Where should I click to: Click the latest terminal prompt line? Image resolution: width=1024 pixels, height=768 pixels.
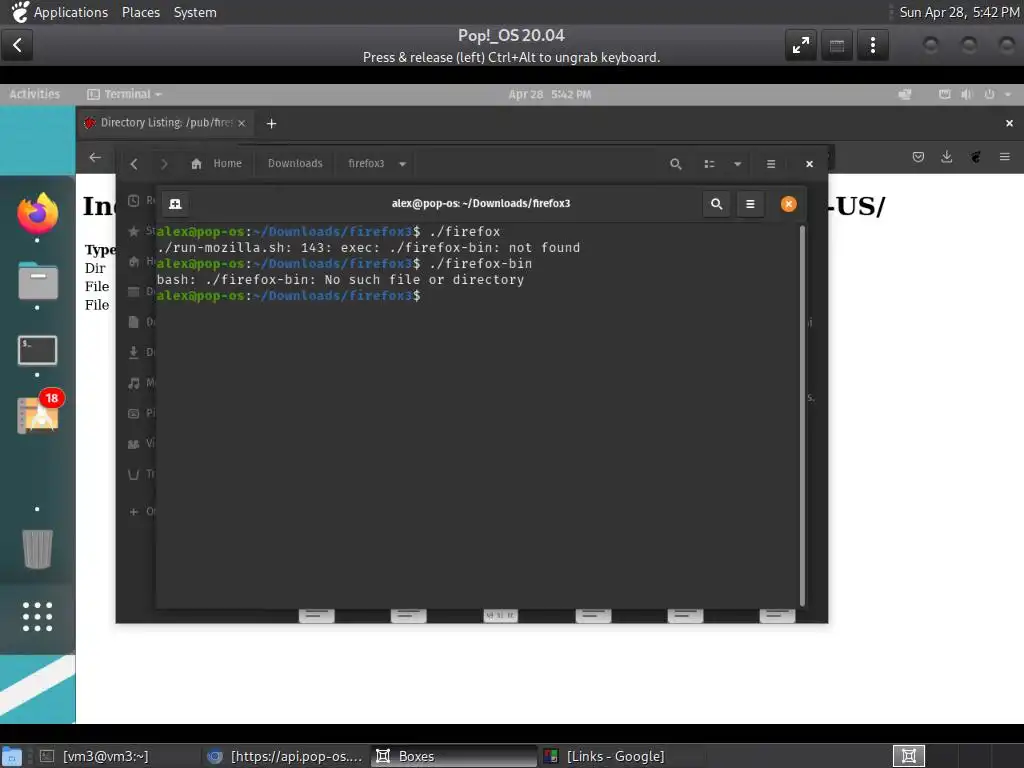288,296
